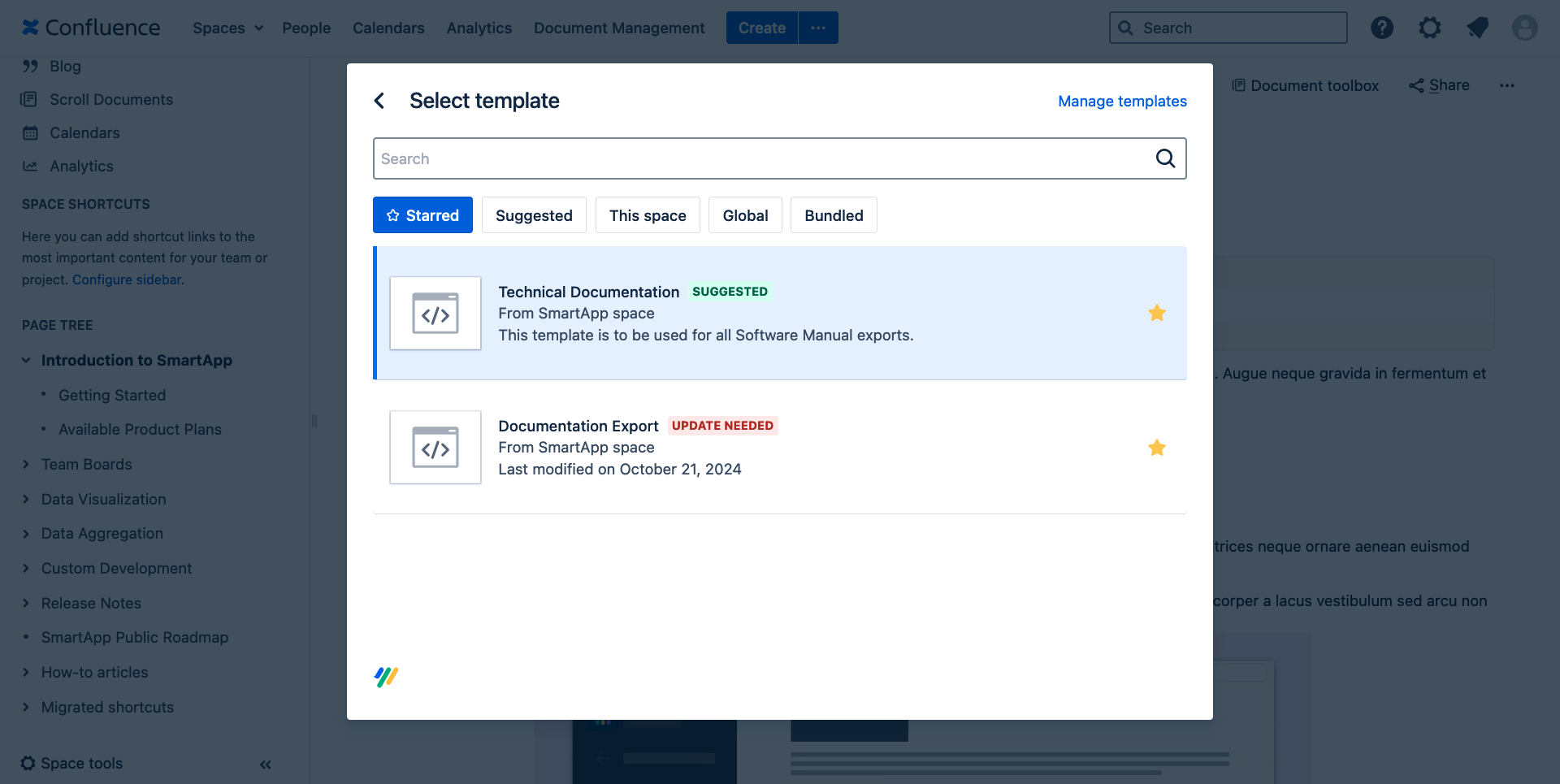Screen dimensions: 1560x784
Task: Open the user profile avatar
Action: 1524,28
